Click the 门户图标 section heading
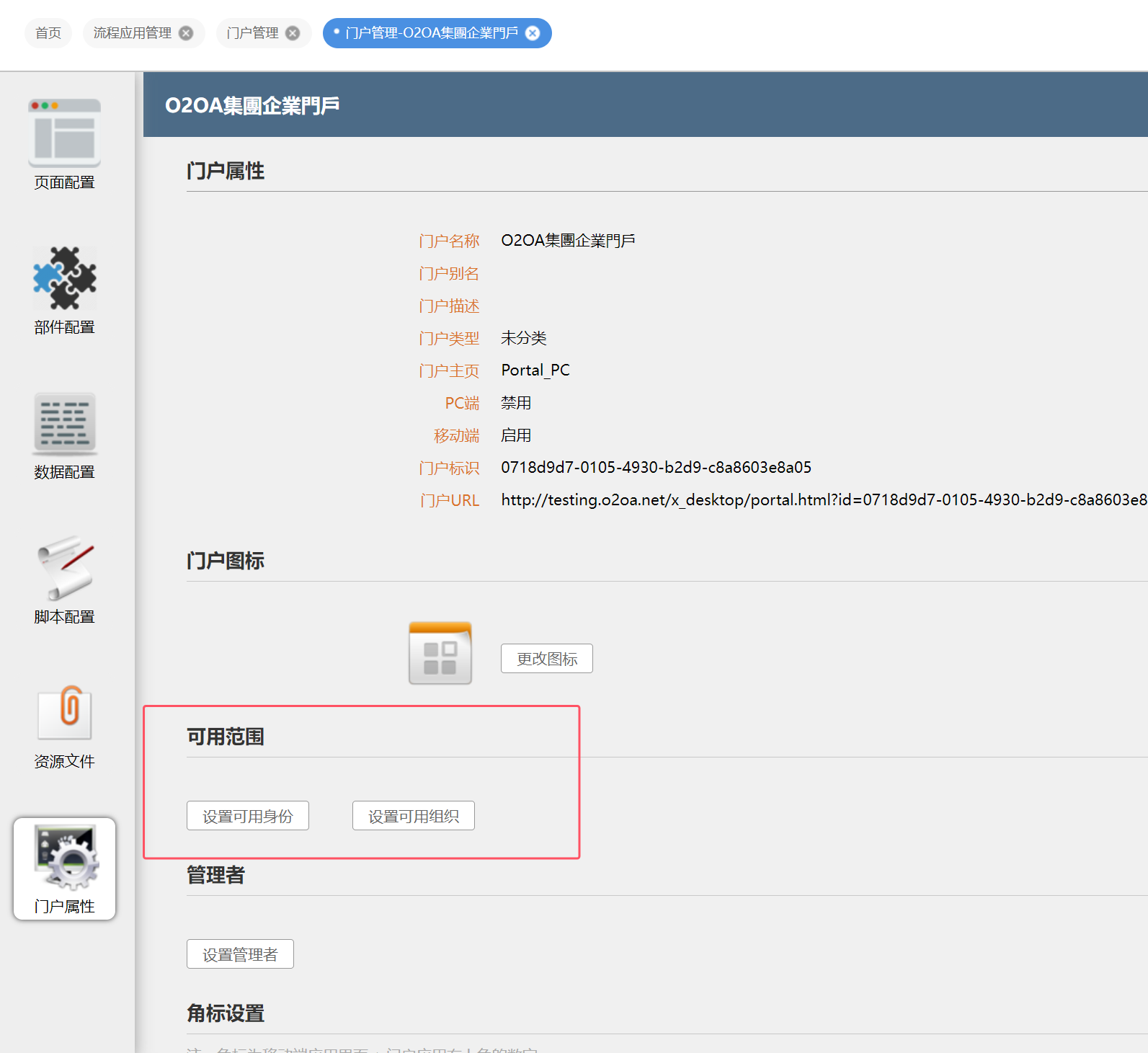1148x1053 pixels. [x=226, y=561]
